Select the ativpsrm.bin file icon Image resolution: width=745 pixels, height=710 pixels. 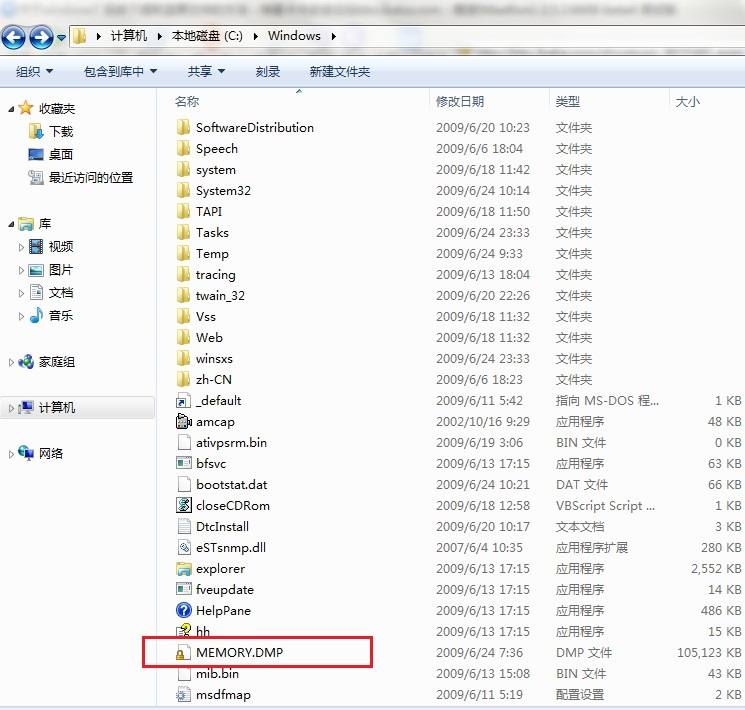[183, 442]
